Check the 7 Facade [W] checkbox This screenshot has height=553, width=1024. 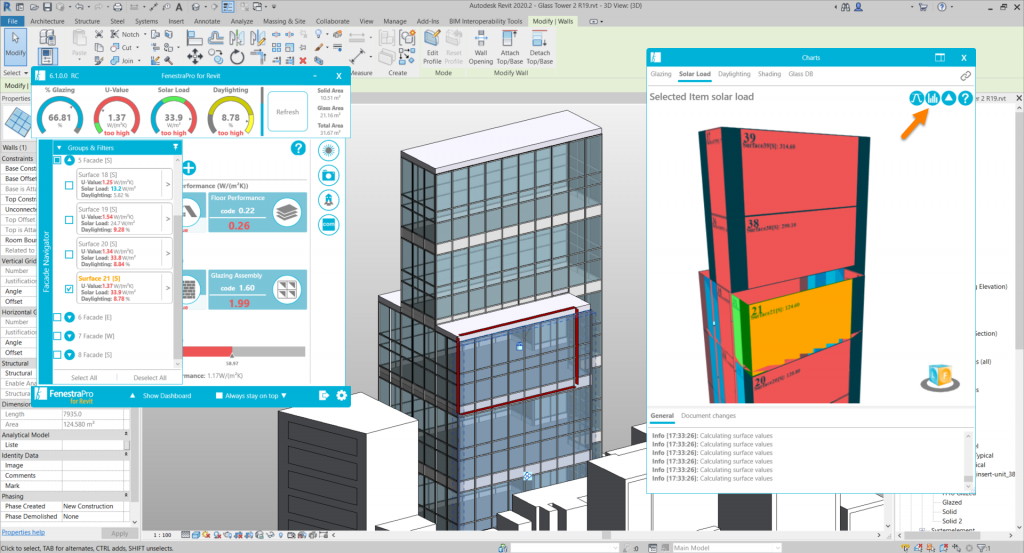tap(57, 336)
